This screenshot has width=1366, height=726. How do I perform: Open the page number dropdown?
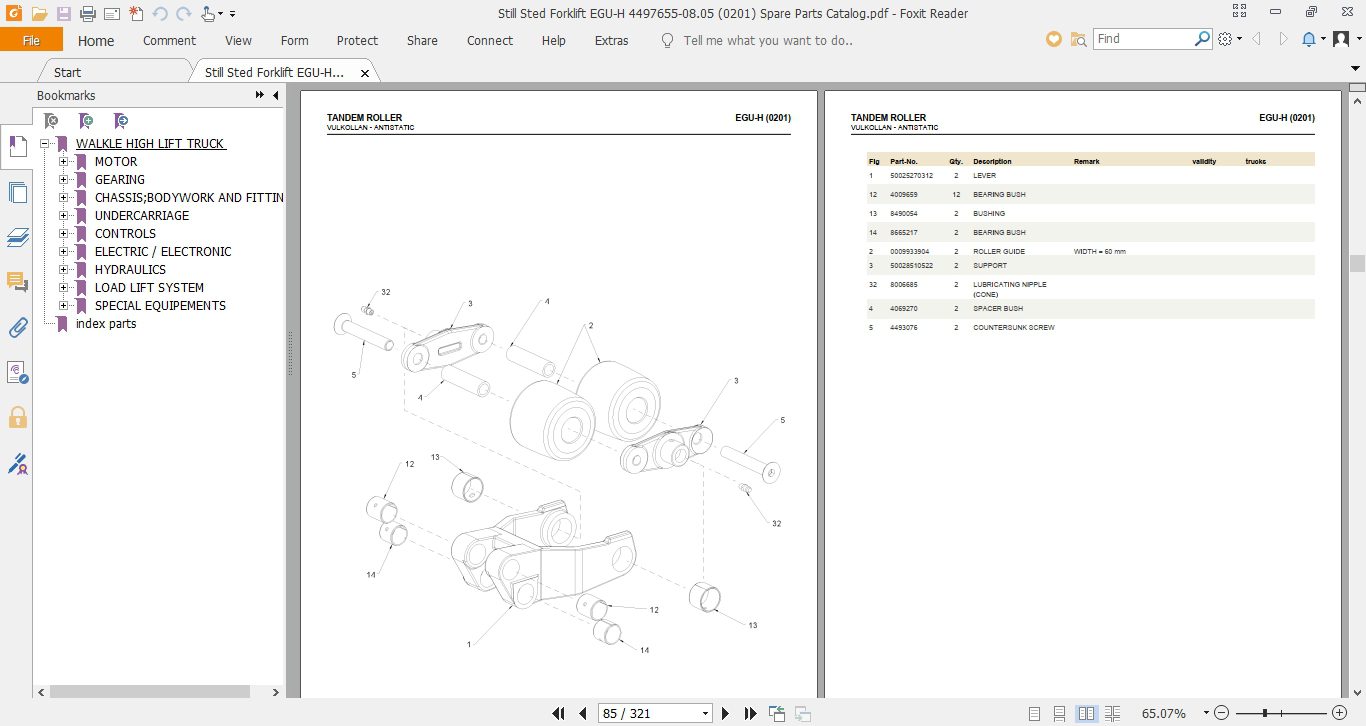point(706,714)
